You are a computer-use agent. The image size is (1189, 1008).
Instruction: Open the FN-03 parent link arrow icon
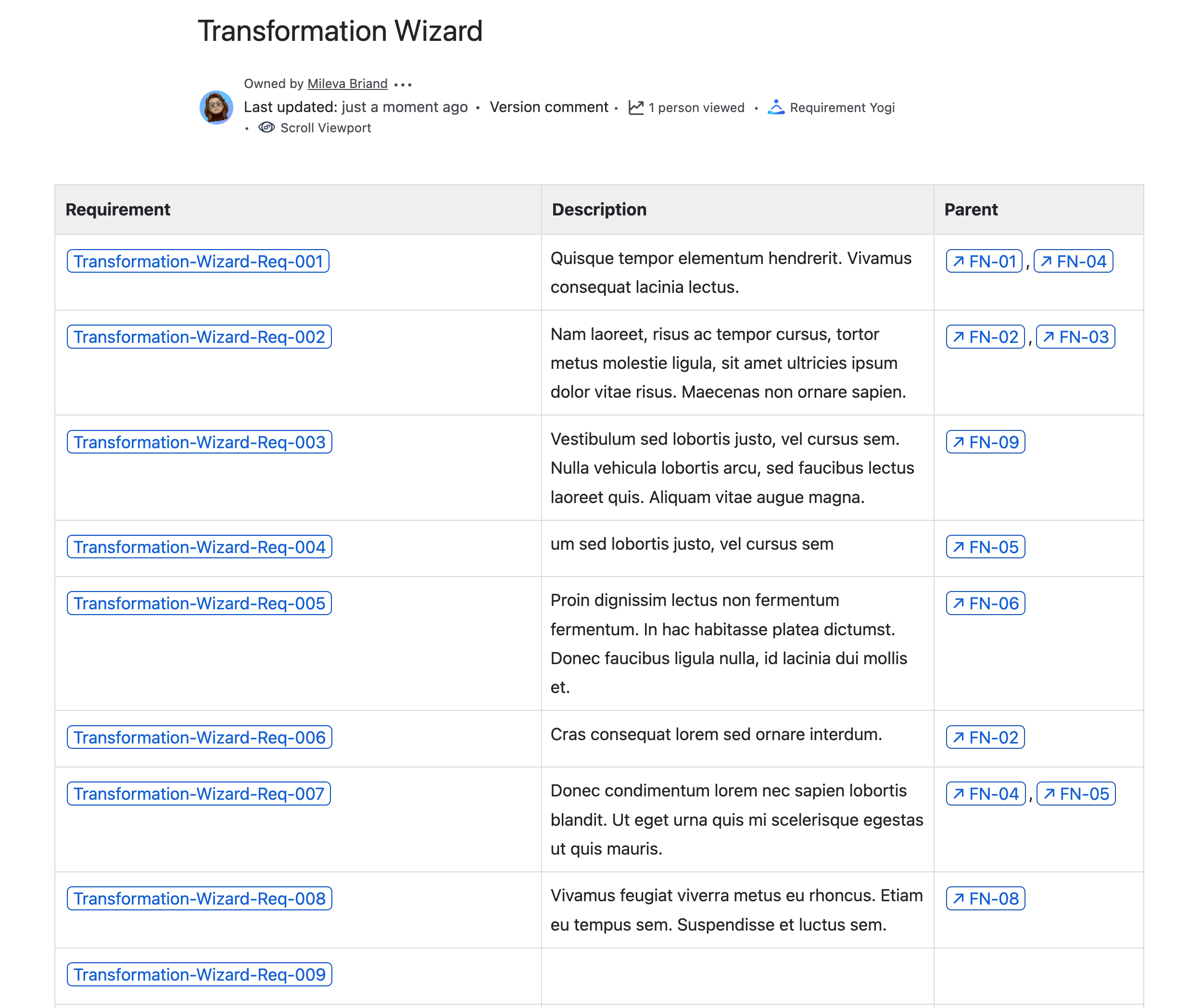[x=1049, y=337]
